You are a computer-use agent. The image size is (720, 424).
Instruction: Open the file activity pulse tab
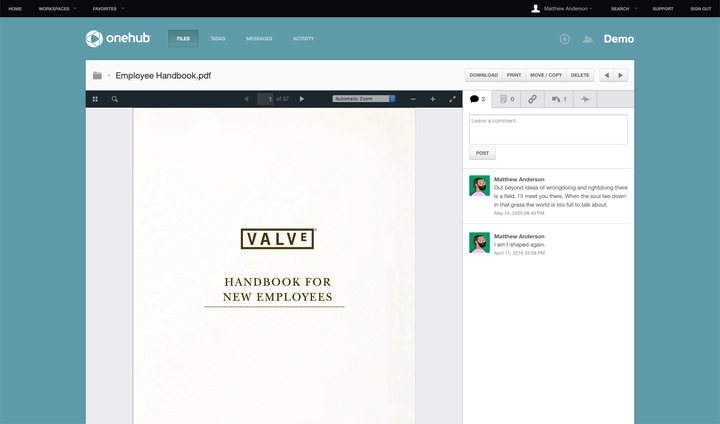(x=585, y=99)
